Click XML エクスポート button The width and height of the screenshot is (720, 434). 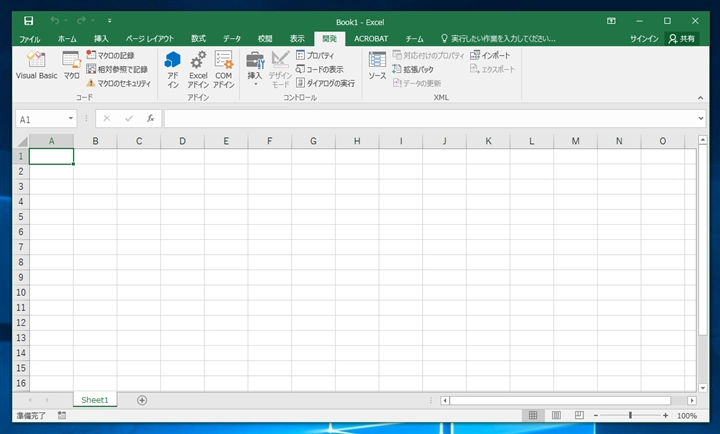point(492,69)
